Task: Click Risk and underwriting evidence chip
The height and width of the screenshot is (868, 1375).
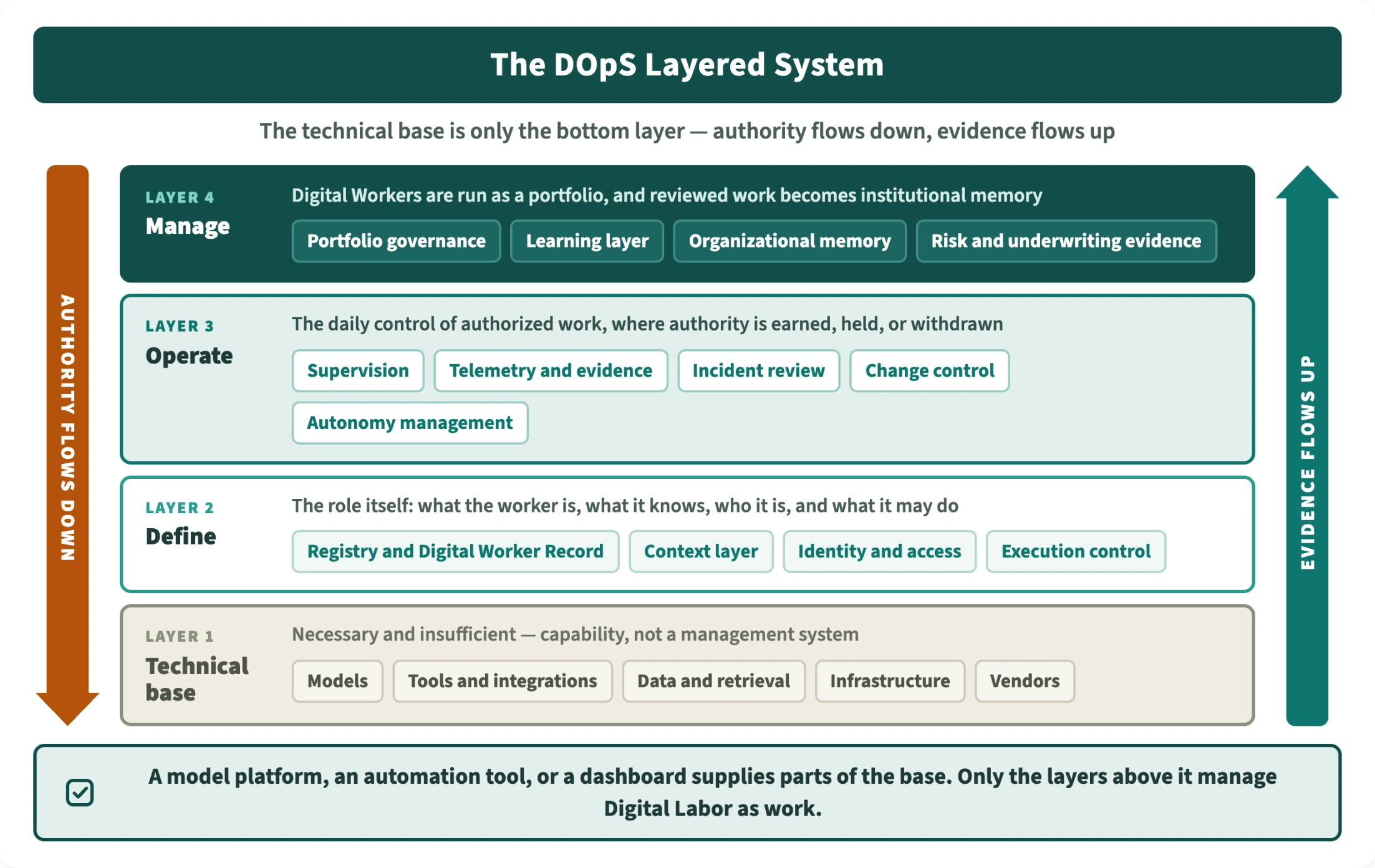Action: click(x=1066, y=241)
